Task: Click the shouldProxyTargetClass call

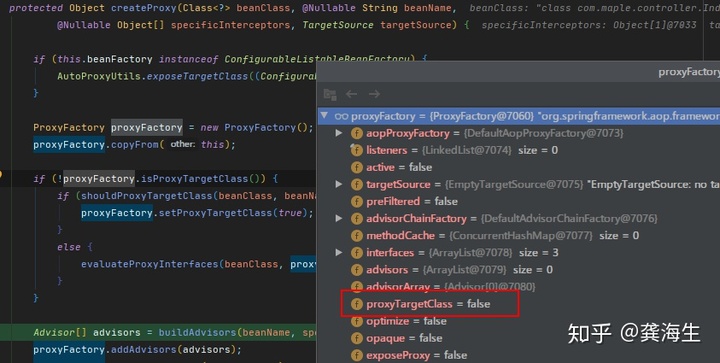Action: [147, 196]
